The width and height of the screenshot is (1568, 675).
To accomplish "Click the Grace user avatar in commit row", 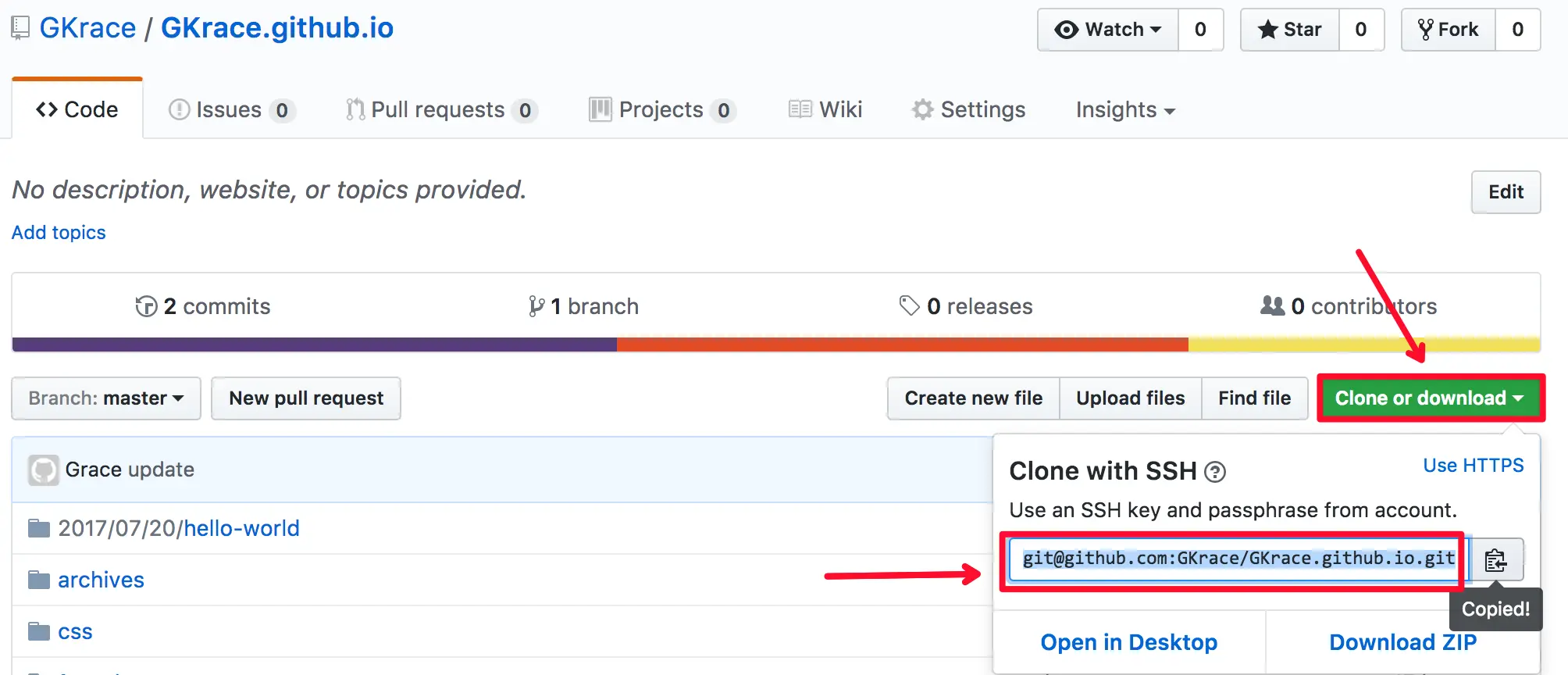I will (44, 470).
